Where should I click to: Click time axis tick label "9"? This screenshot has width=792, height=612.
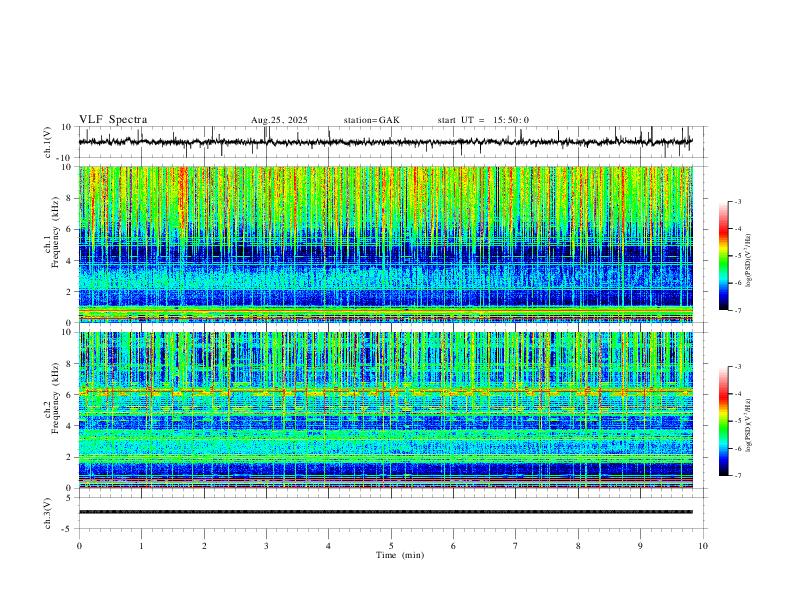pyautogui.click(x=640, y=546)
